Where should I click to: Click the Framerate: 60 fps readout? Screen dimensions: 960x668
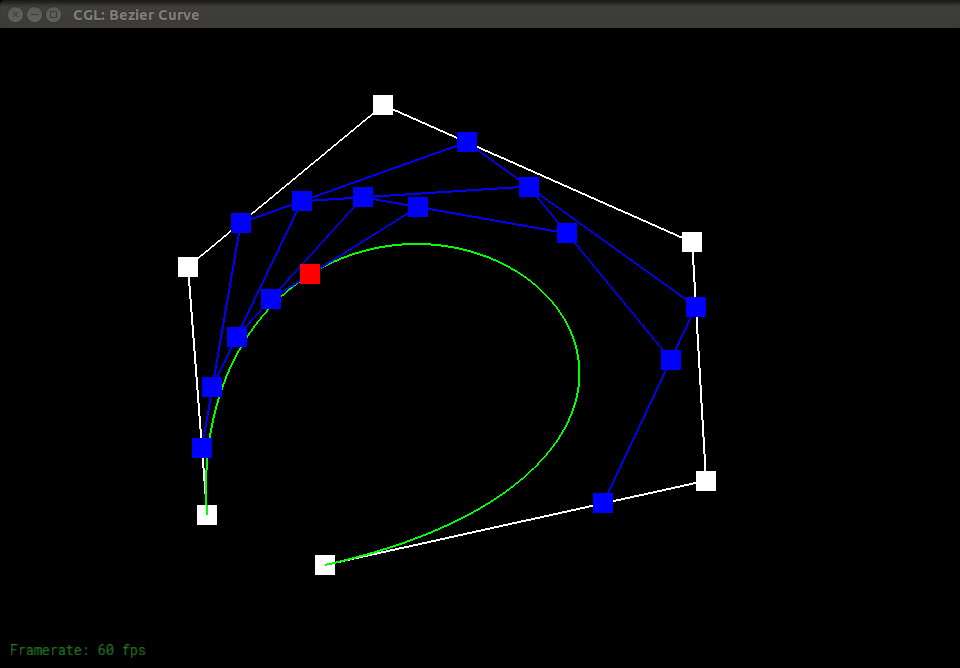click(x=78, y=650)
